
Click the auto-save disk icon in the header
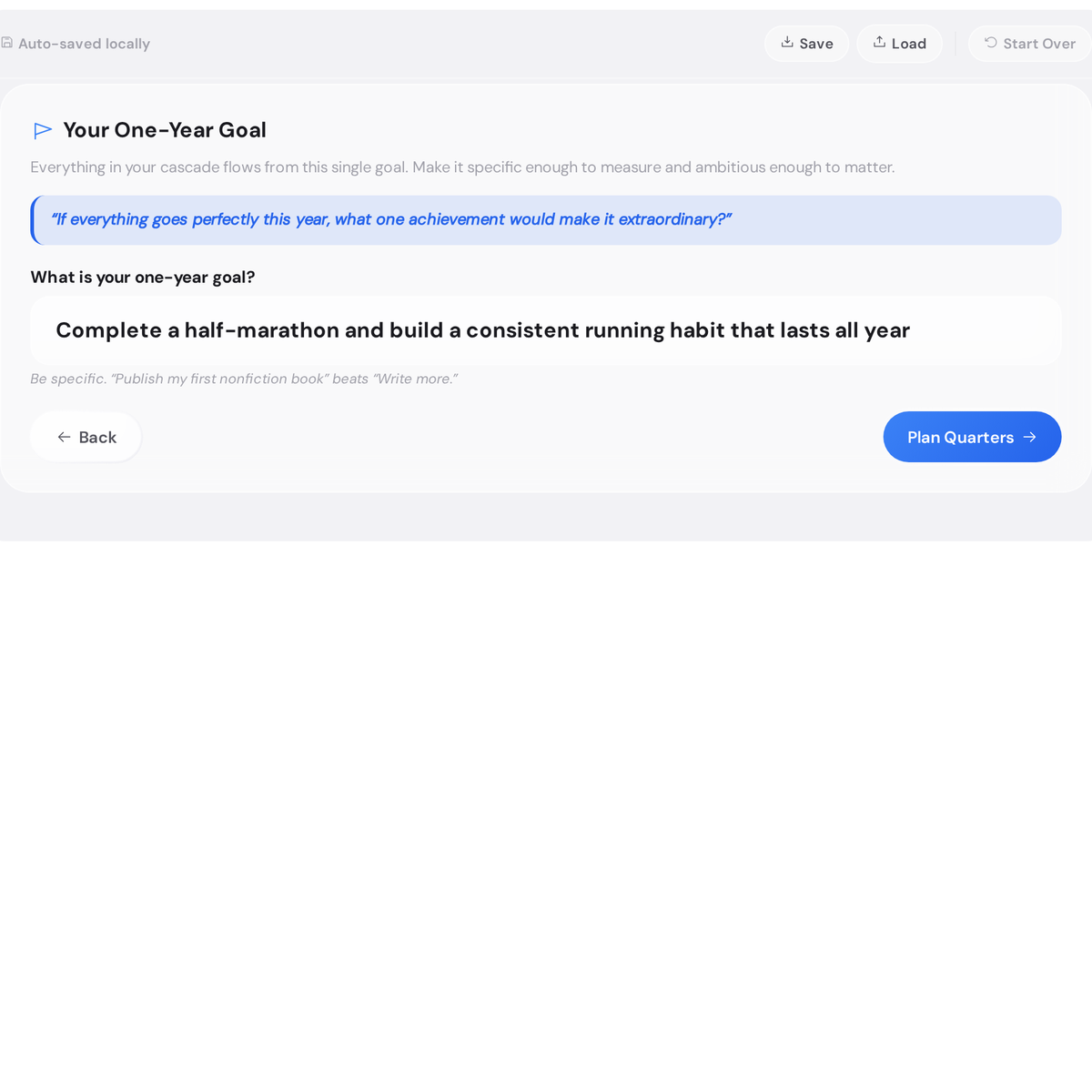tap(7, 43)
